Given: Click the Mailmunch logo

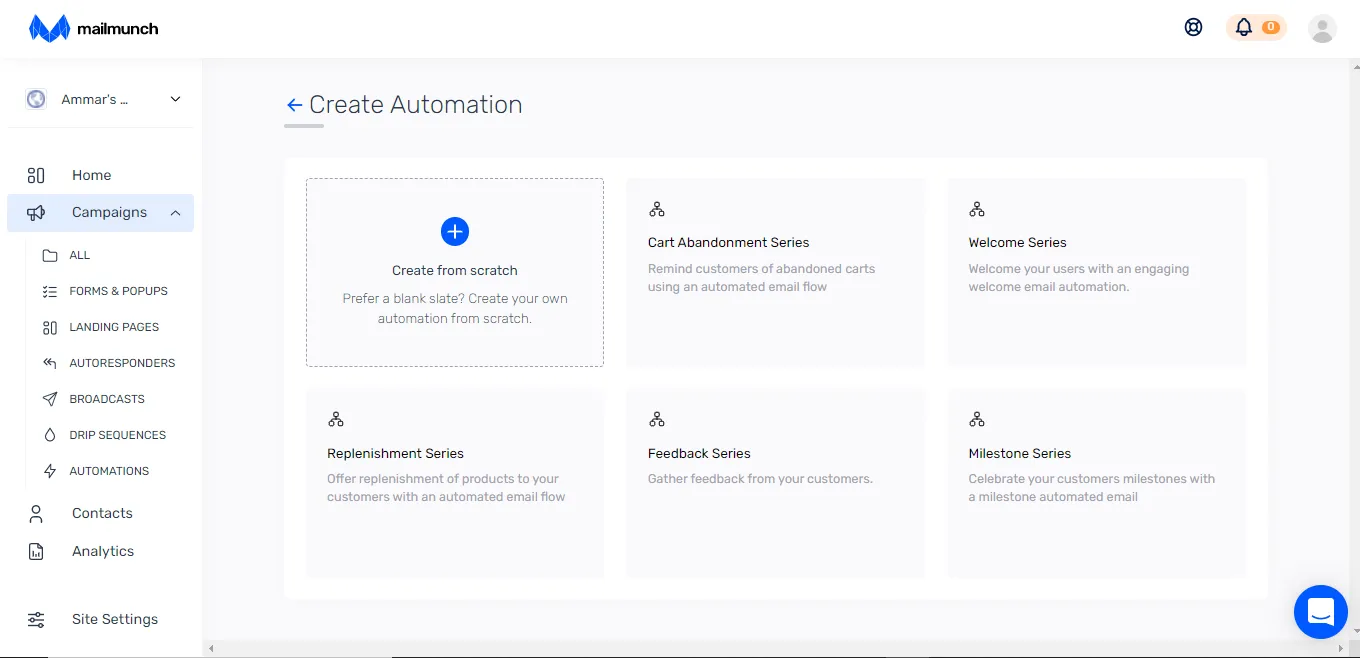Looking at the screenshot, I should pos(94,28).
